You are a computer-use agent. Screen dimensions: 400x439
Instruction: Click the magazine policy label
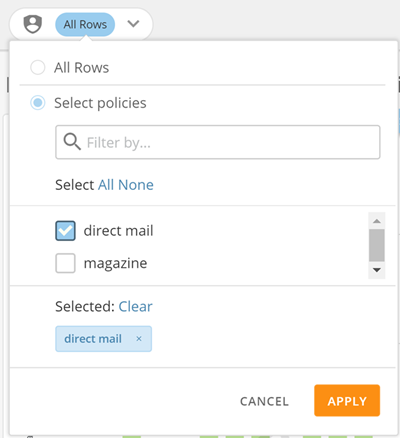pos(115,263)
